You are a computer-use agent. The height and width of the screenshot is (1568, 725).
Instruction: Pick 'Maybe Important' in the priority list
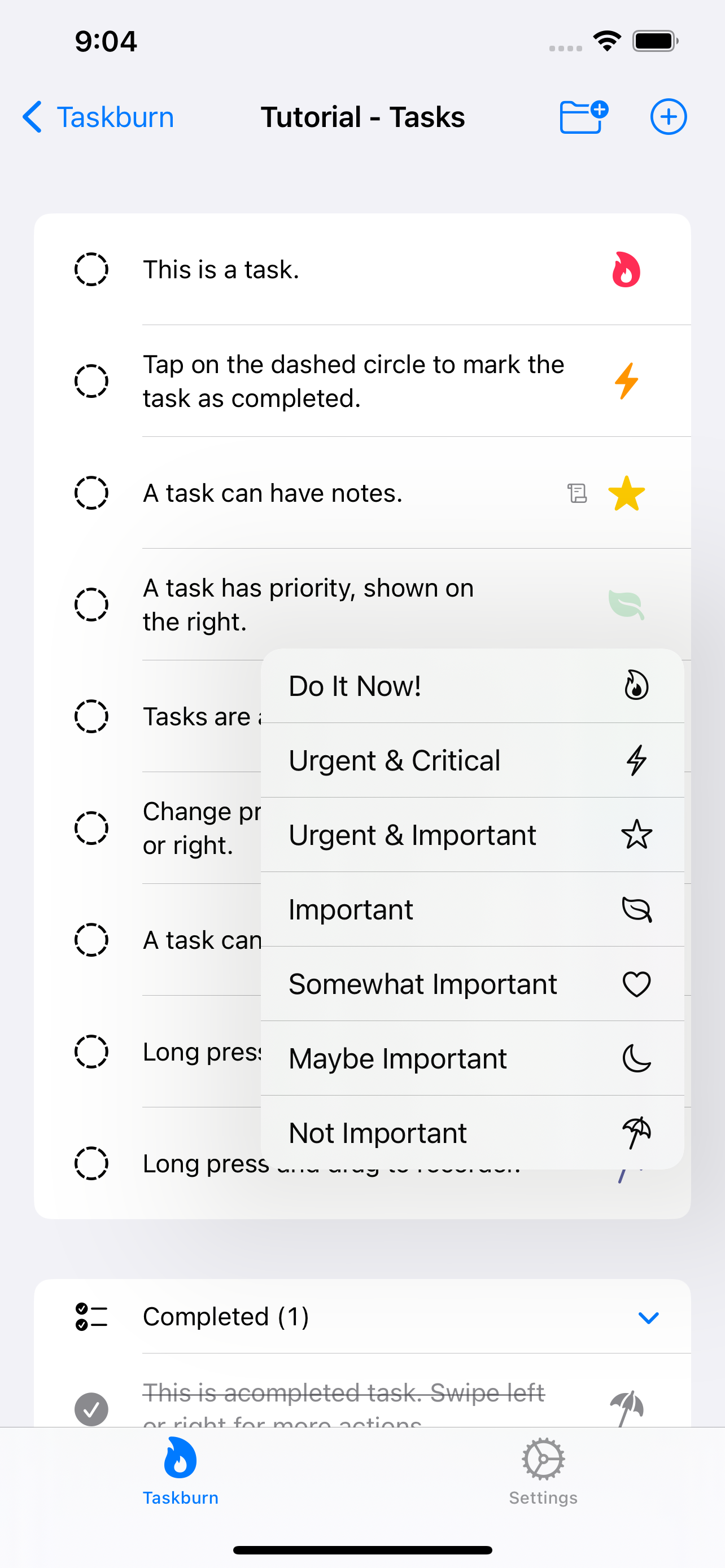click(397, 1058)
